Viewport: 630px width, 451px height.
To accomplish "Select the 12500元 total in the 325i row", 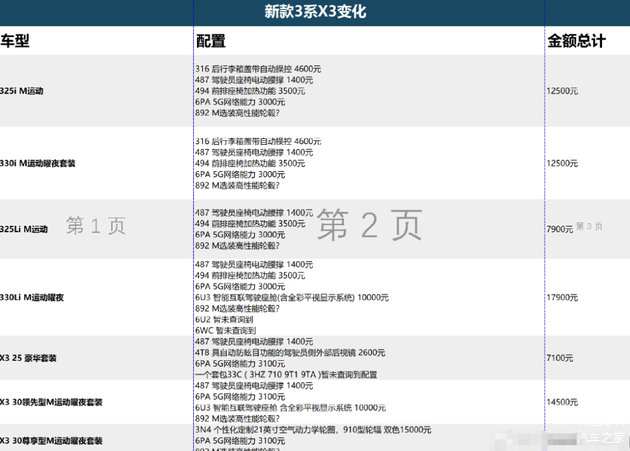I will pos(563,91).
